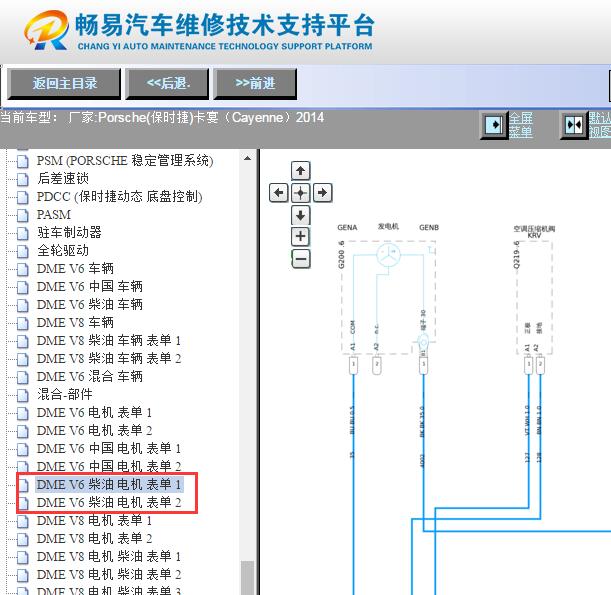Click the document icon beside 全轮驱动

(x=23, y=251)
